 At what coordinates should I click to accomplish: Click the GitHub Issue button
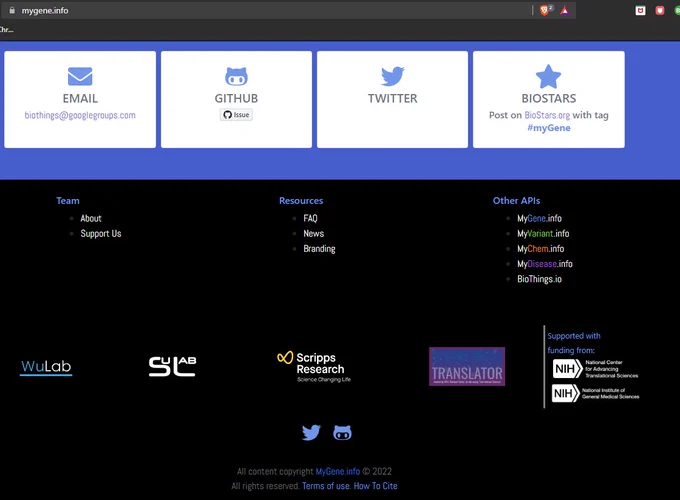(x=236, y=115)
